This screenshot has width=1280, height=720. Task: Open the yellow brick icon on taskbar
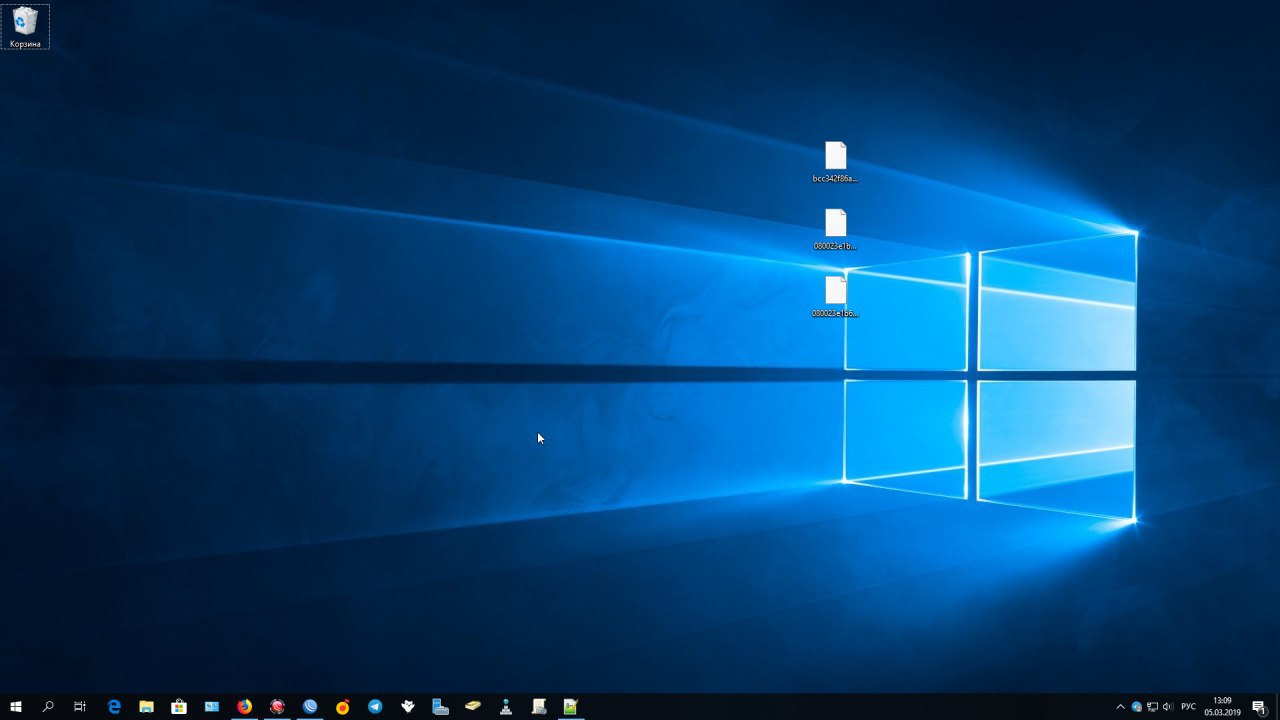[x=473, y=707]
